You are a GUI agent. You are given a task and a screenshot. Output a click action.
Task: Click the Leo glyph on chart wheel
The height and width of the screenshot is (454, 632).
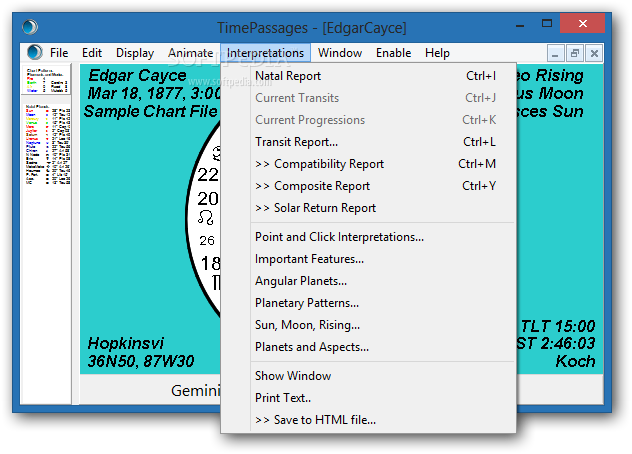[x=206, y=218]
